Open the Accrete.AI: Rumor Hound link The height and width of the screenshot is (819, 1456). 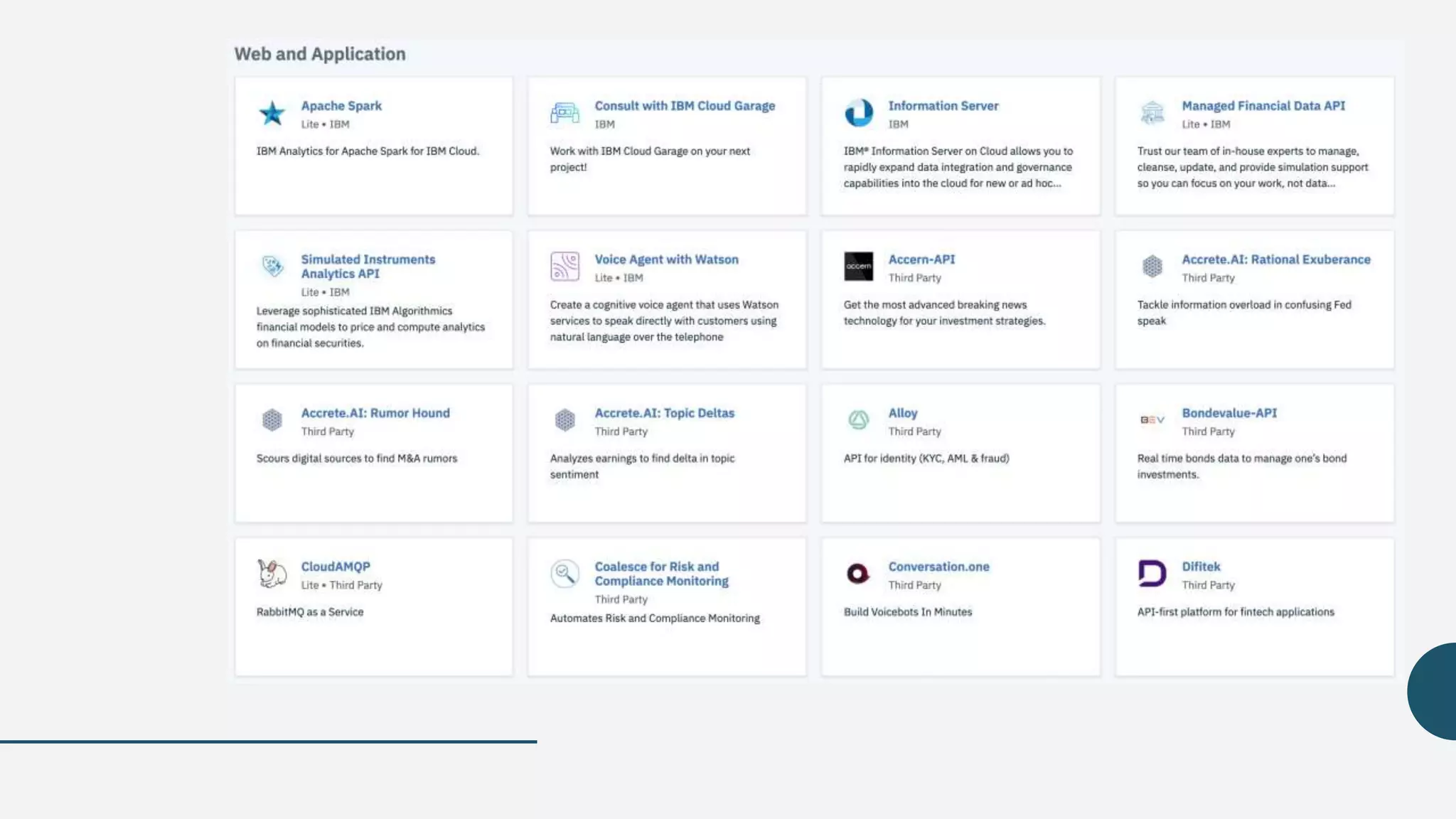[375, 413]
